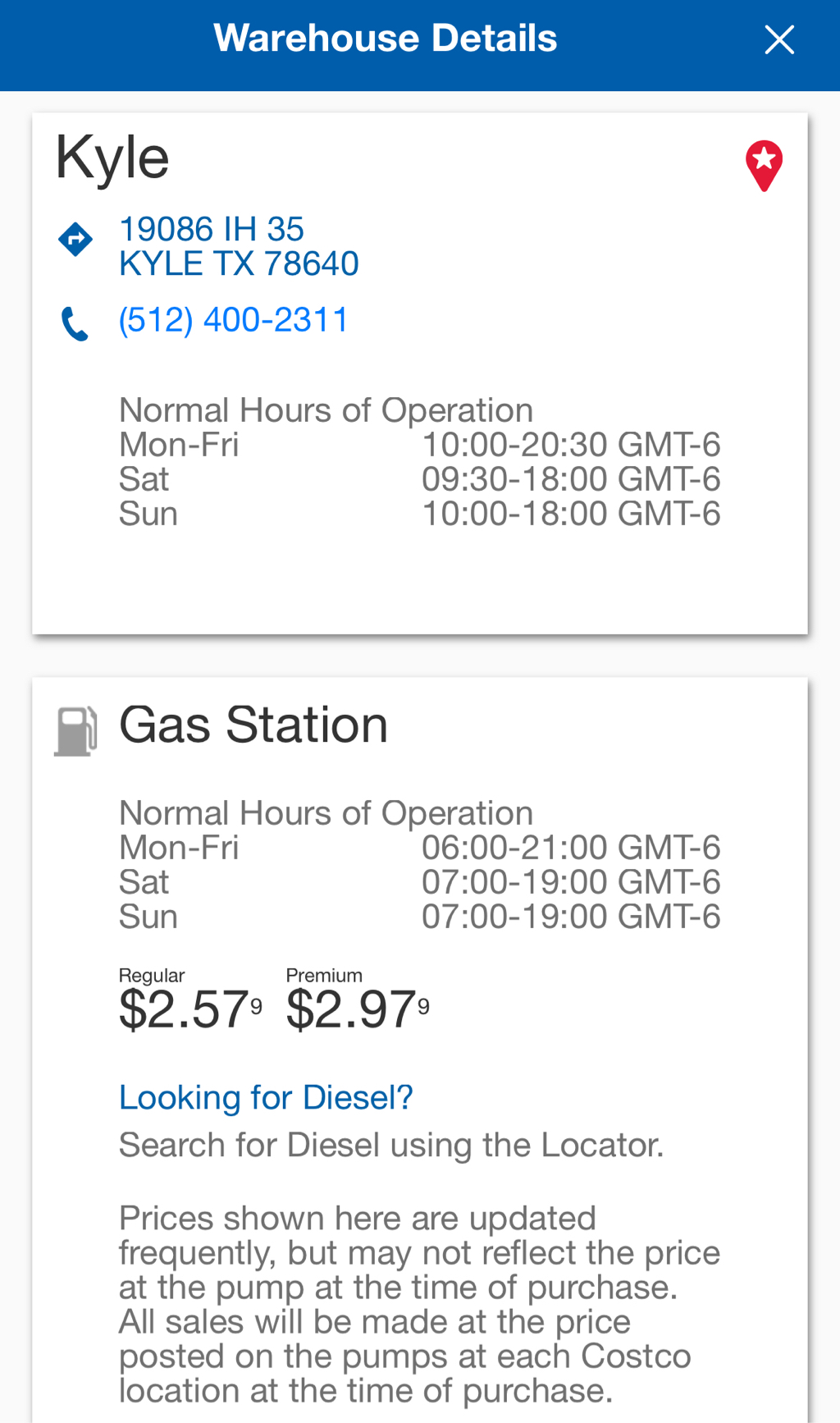Click the price disclaimer paragraph
This screenshot has height=1423, width=840.
pos(419,1304)
